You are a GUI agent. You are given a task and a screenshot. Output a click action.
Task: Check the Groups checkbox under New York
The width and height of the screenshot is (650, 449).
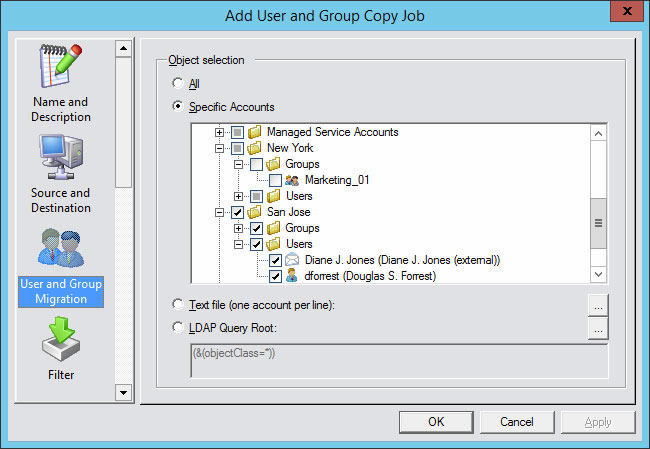[x=257, y=164]
